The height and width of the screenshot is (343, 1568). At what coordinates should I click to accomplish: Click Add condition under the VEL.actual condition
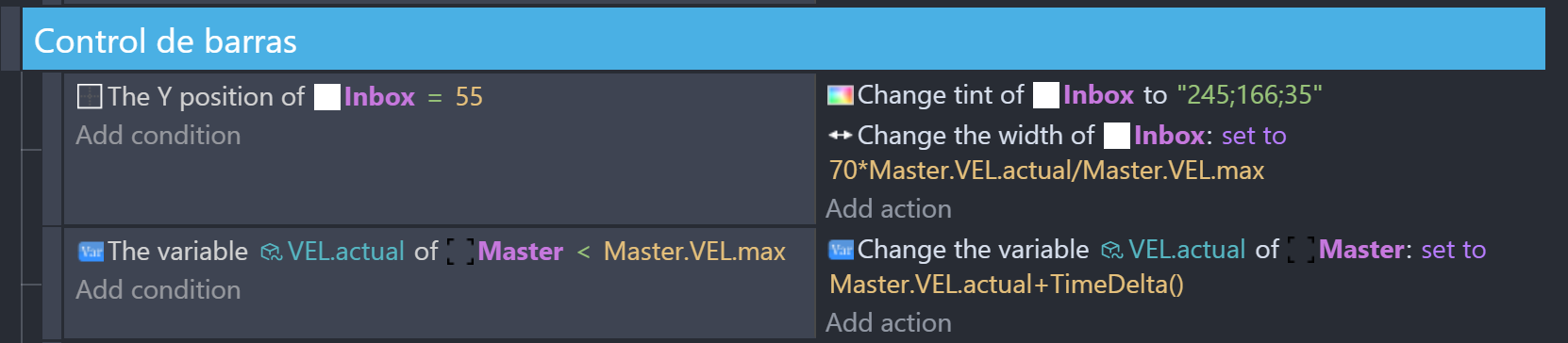tap(158, 290)
